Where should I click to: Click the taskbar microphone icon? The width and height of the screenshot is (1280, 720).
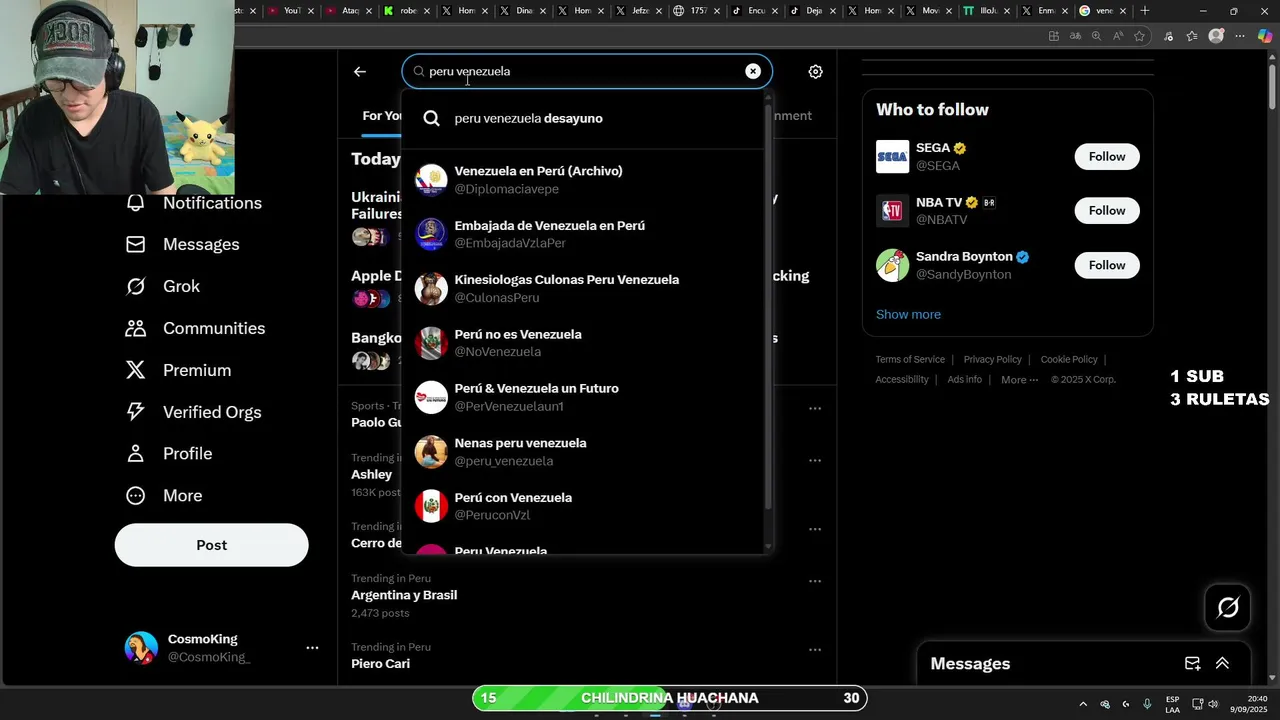click(1147, 704)
